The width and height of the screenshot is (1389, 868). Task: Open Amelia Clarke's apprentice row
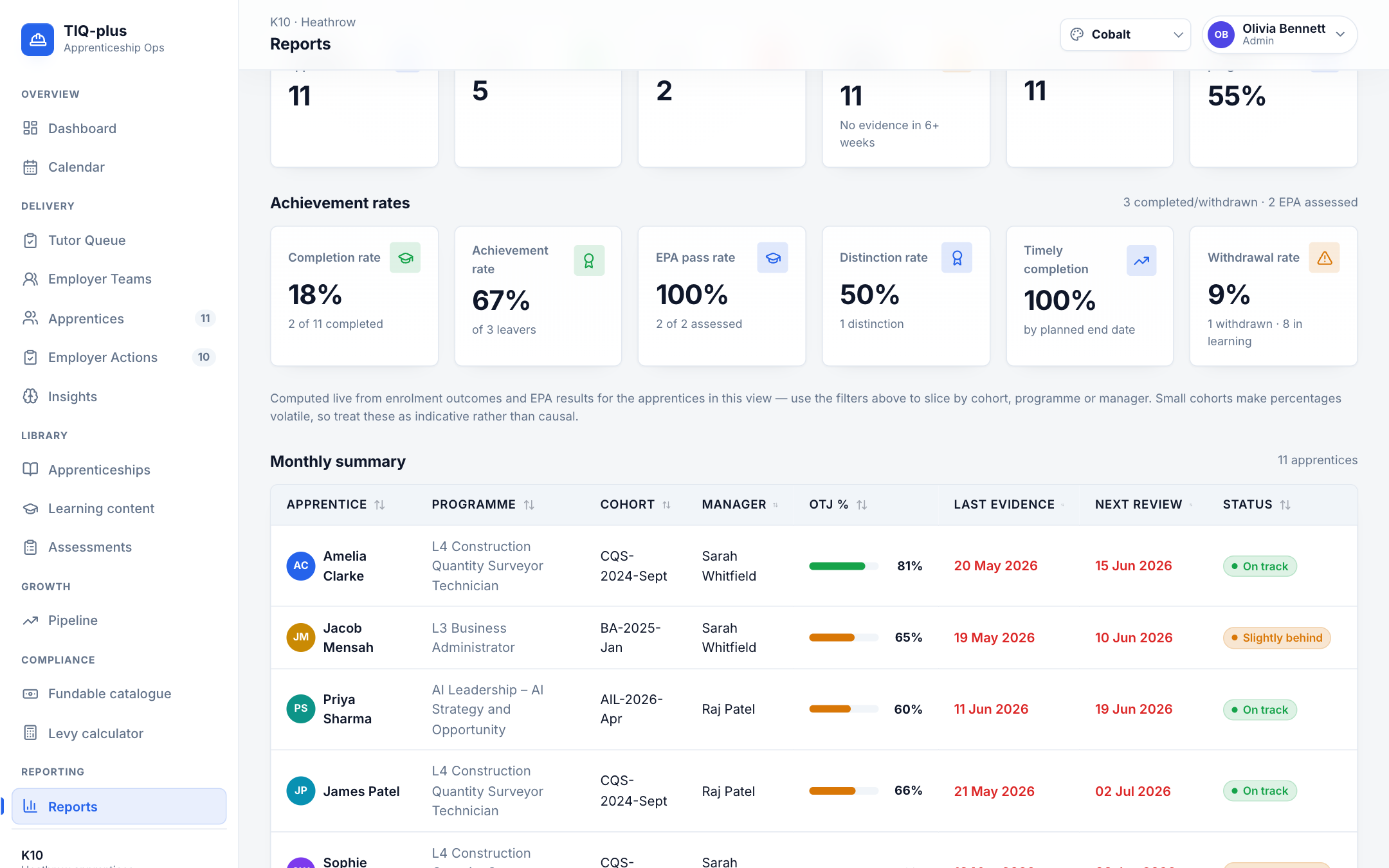tap(814, 566)
